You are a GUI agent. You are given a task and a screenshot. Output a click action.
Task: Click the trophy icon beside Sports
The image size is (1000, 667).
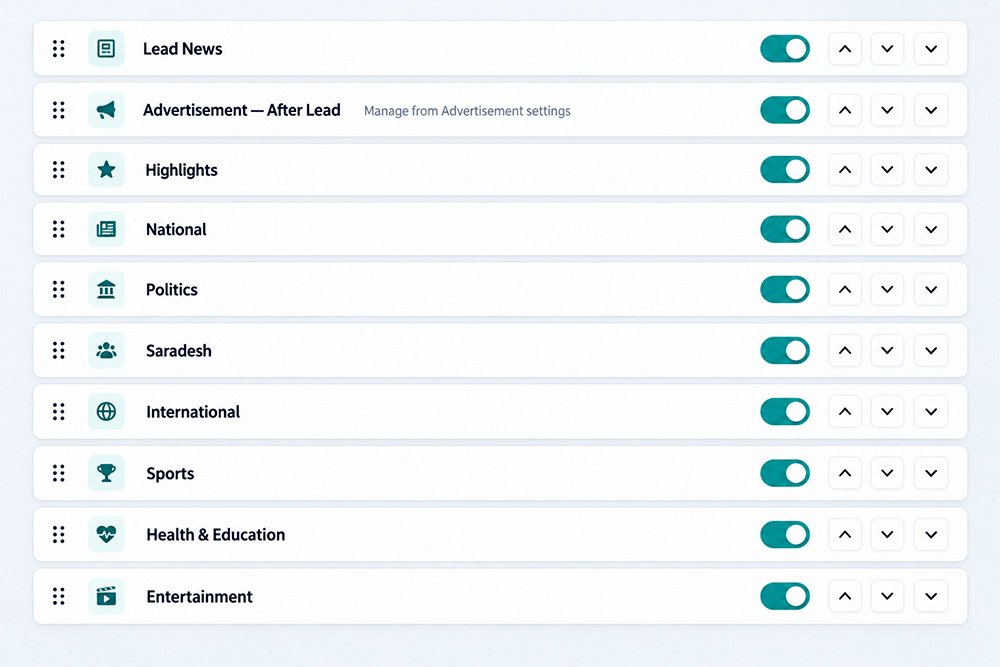pos(106,473)
